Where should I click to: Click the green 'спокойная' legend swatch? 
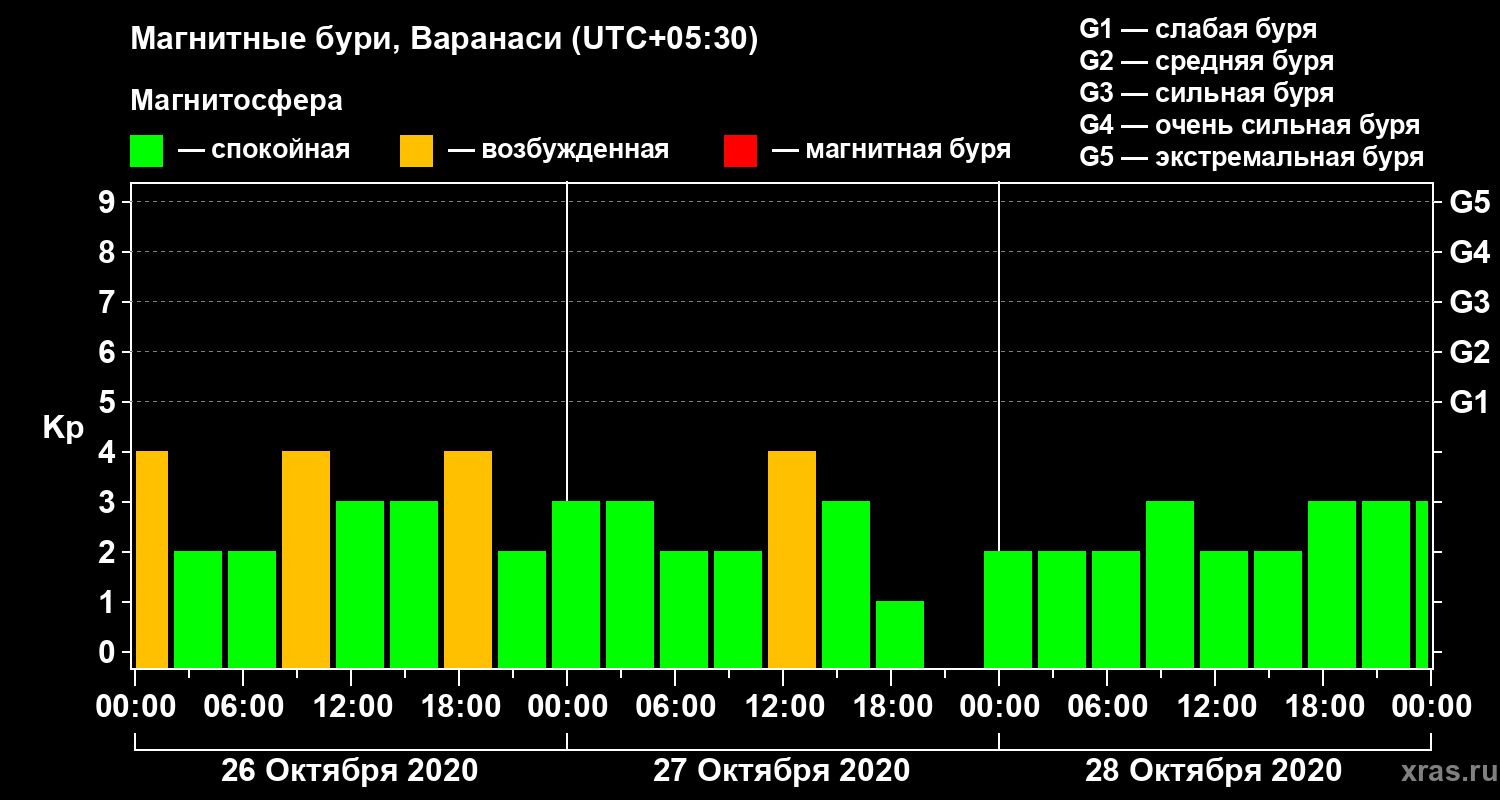[x=146, y=151]
